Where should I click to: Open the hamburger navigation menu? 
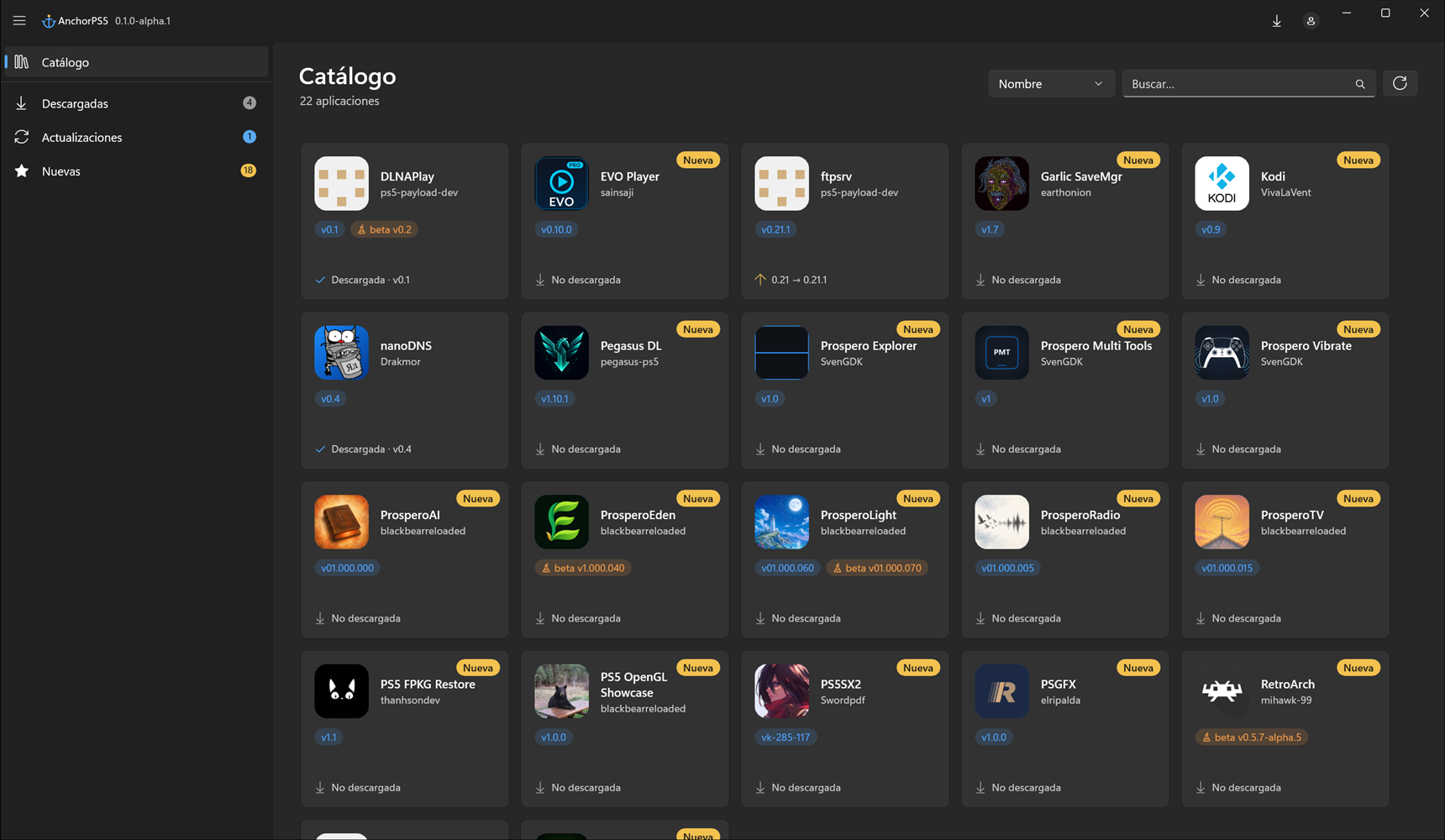(x=19, y=20)
